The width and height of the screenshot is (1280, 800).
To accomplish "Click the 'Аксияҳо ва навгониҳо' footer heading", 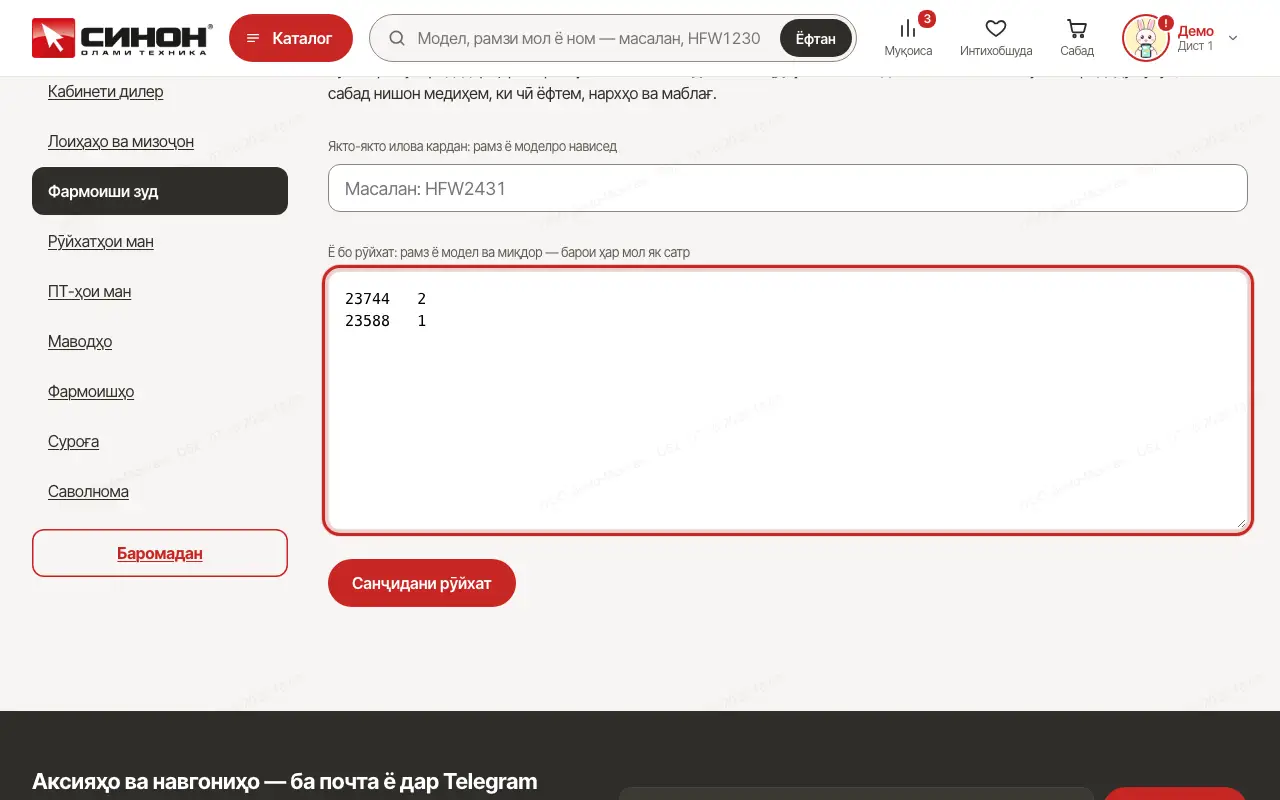I will click(285, 781).
